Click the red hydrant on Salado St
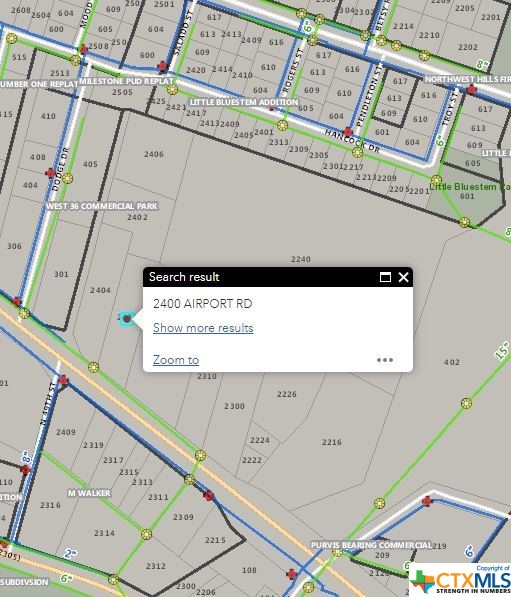This screenshot has width=511, height=597. click(x=163, y=66)
